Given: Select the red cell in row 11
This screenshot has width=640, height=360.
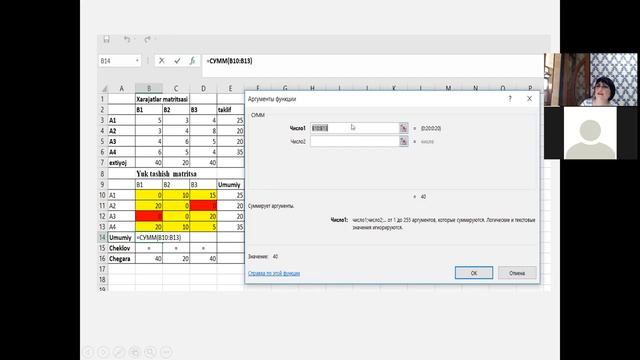Looking at the screenshot, I should point(203,206).
